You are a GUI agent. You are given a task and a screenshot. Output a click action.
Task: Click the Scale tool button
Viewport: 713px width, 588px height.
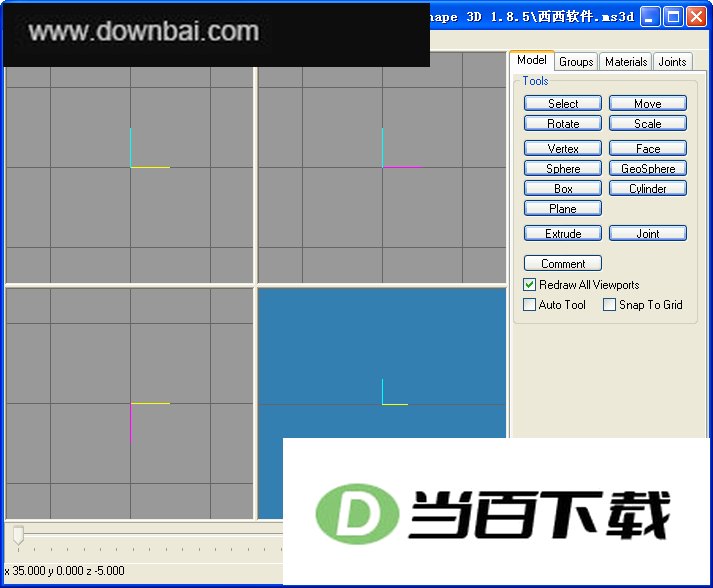pyautogui.click(x=648, y=123)
